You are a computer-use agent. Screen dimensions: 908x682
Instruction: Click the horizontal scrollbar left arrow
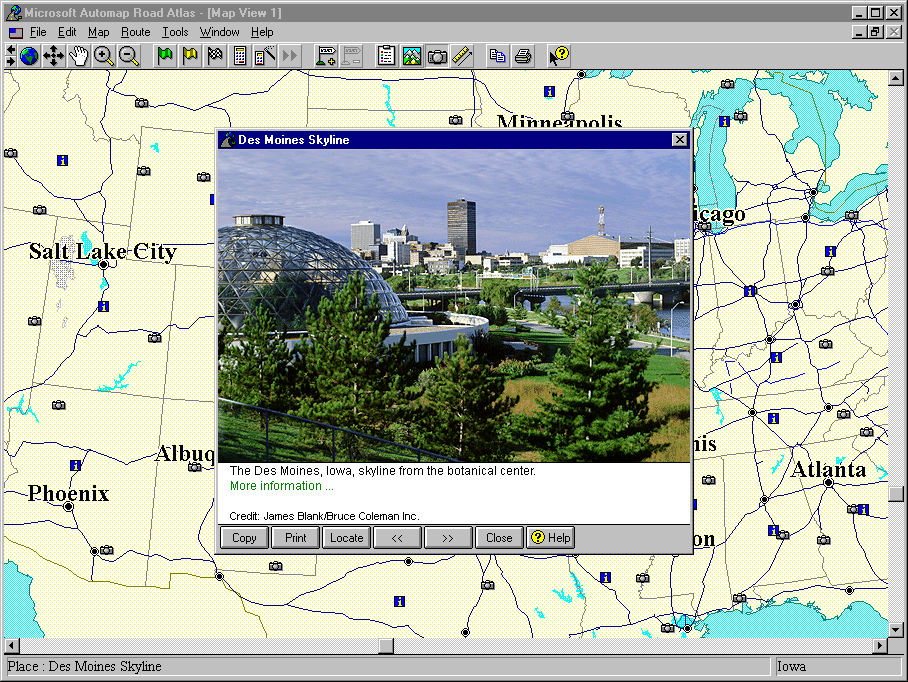11,645
